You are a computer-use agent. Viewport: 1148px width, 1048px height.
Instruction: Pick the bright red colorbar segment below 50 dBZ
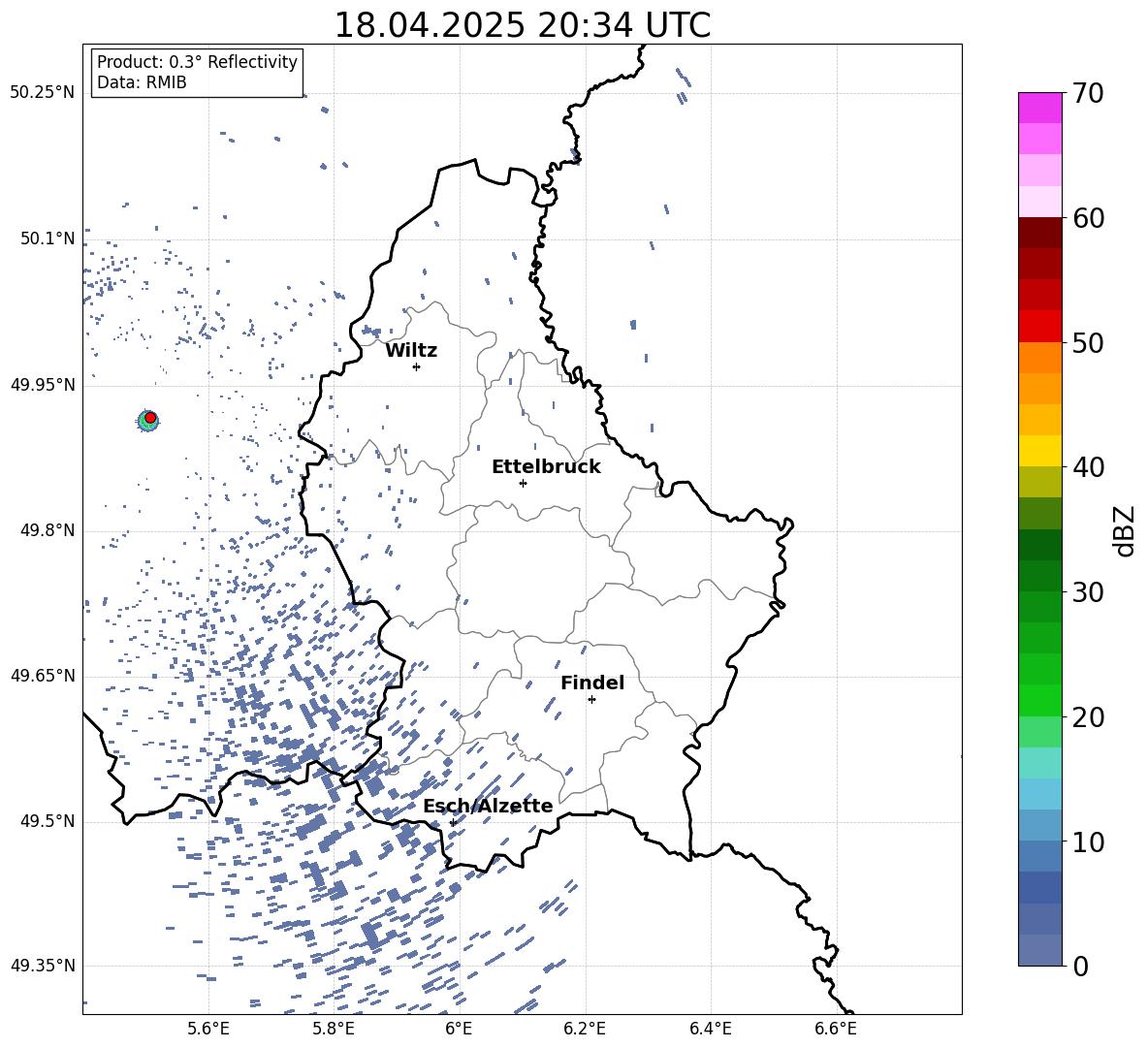click(1039, 327)
